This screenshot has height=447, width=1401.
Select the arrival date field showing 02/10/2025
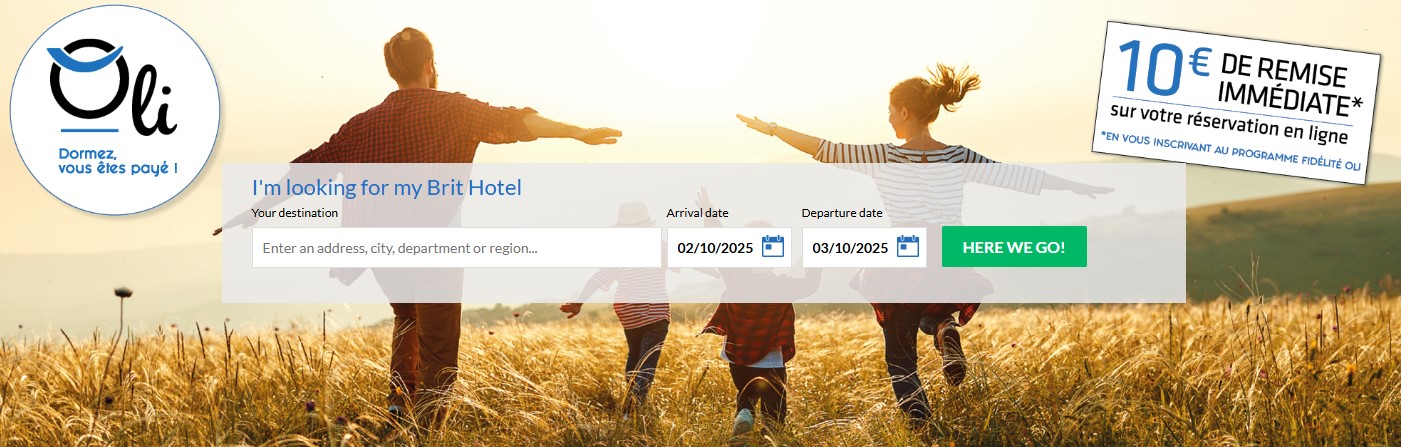coord(729,247)
